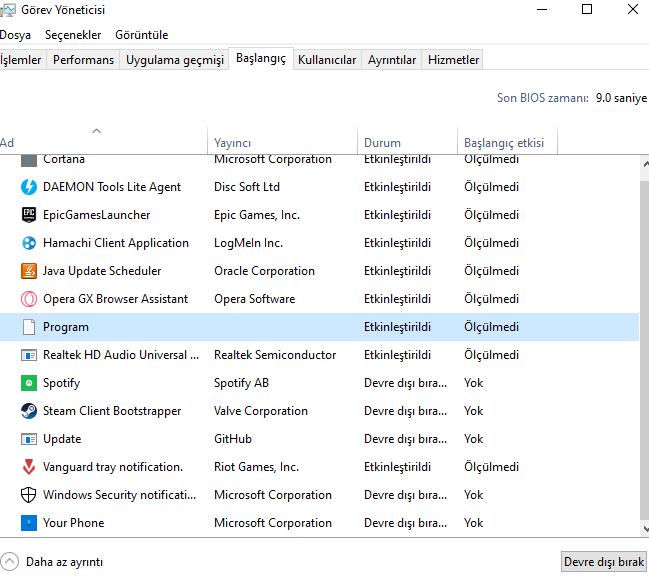Select the Realtek HD Audio Universal entry

tap(121, 355)
